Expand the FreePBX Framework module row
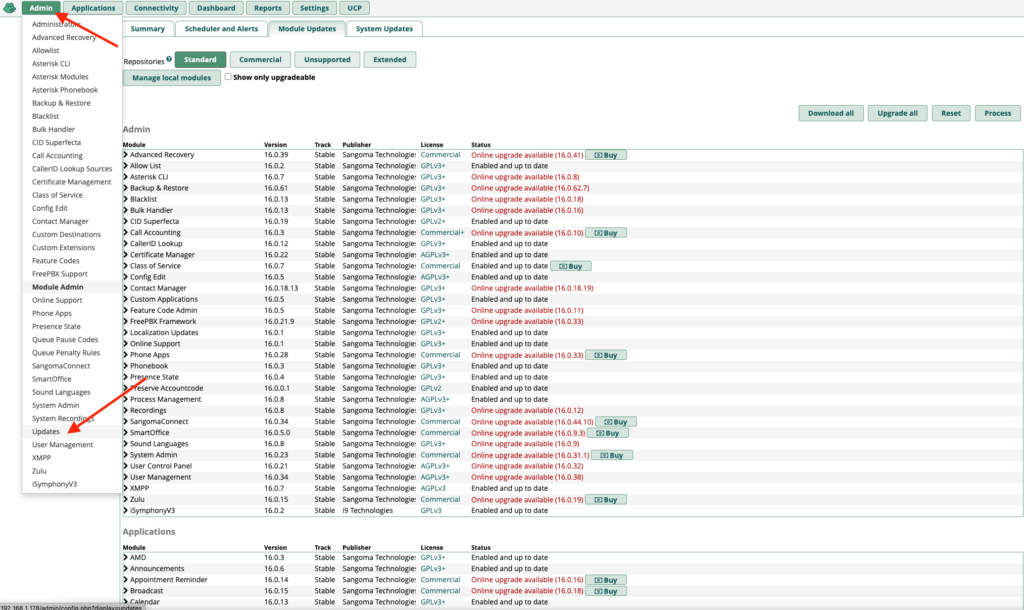 click(162, 322)
